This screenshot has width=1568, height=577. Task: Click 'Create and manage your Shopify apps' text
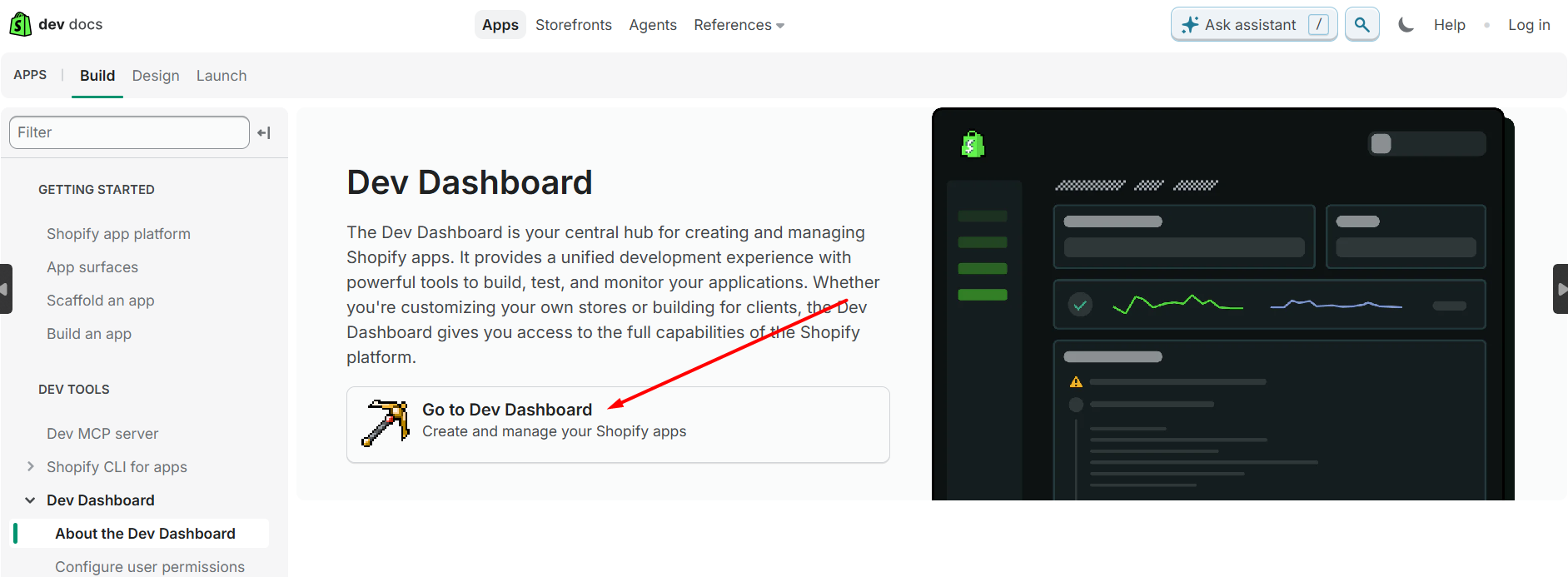555,431
